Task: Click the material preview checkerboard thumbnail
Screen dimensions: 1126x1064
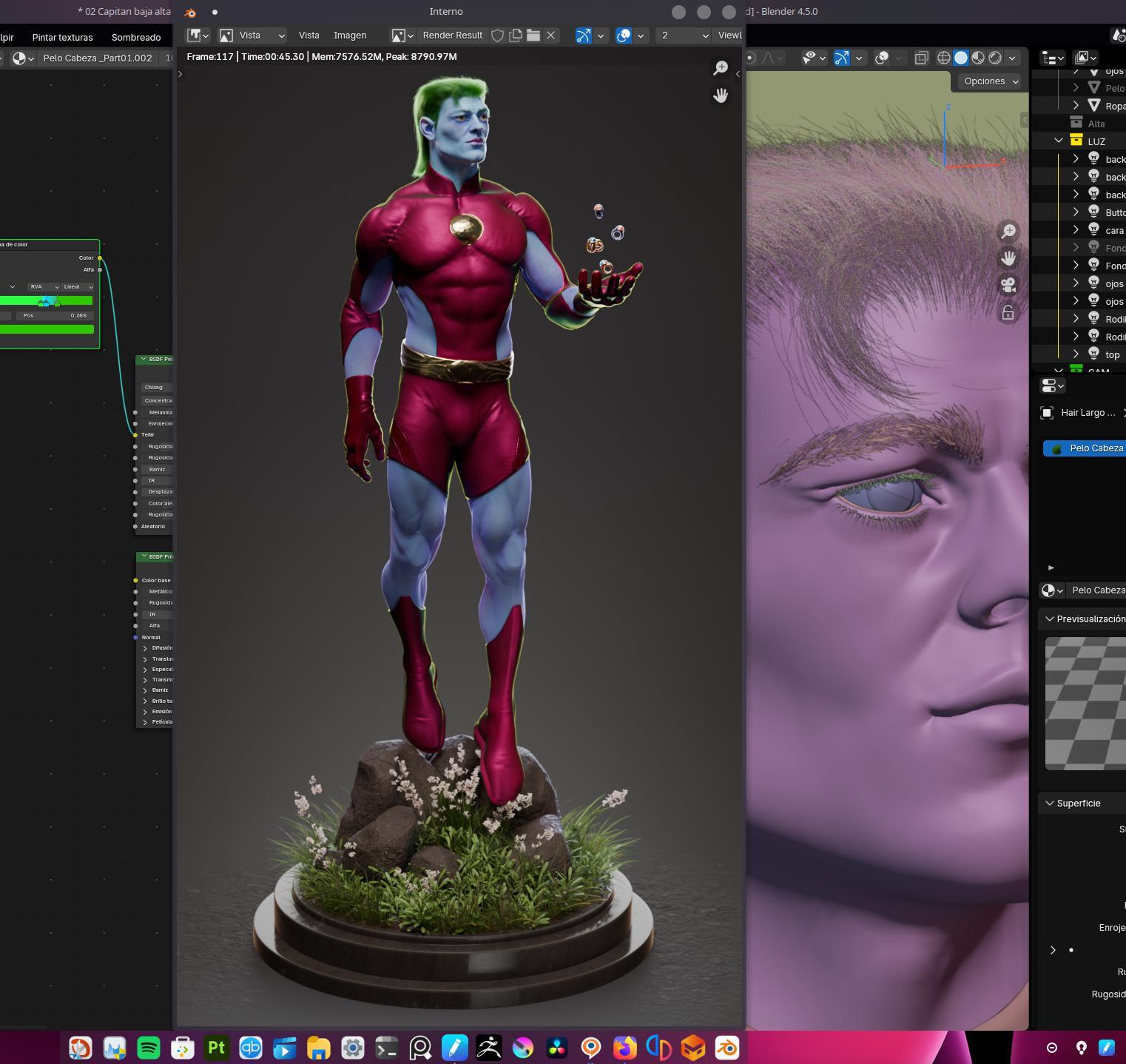Action: tap(1085, 704)
